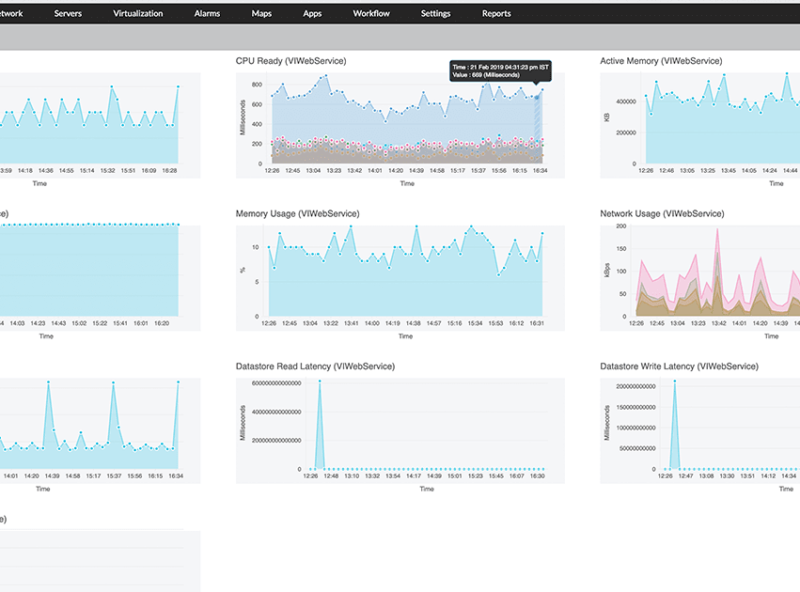This screenshot has height=592, width=800.
Task: Click the Memory Usage (VIWebService) chart title
Action: click(x=299, y=213)
